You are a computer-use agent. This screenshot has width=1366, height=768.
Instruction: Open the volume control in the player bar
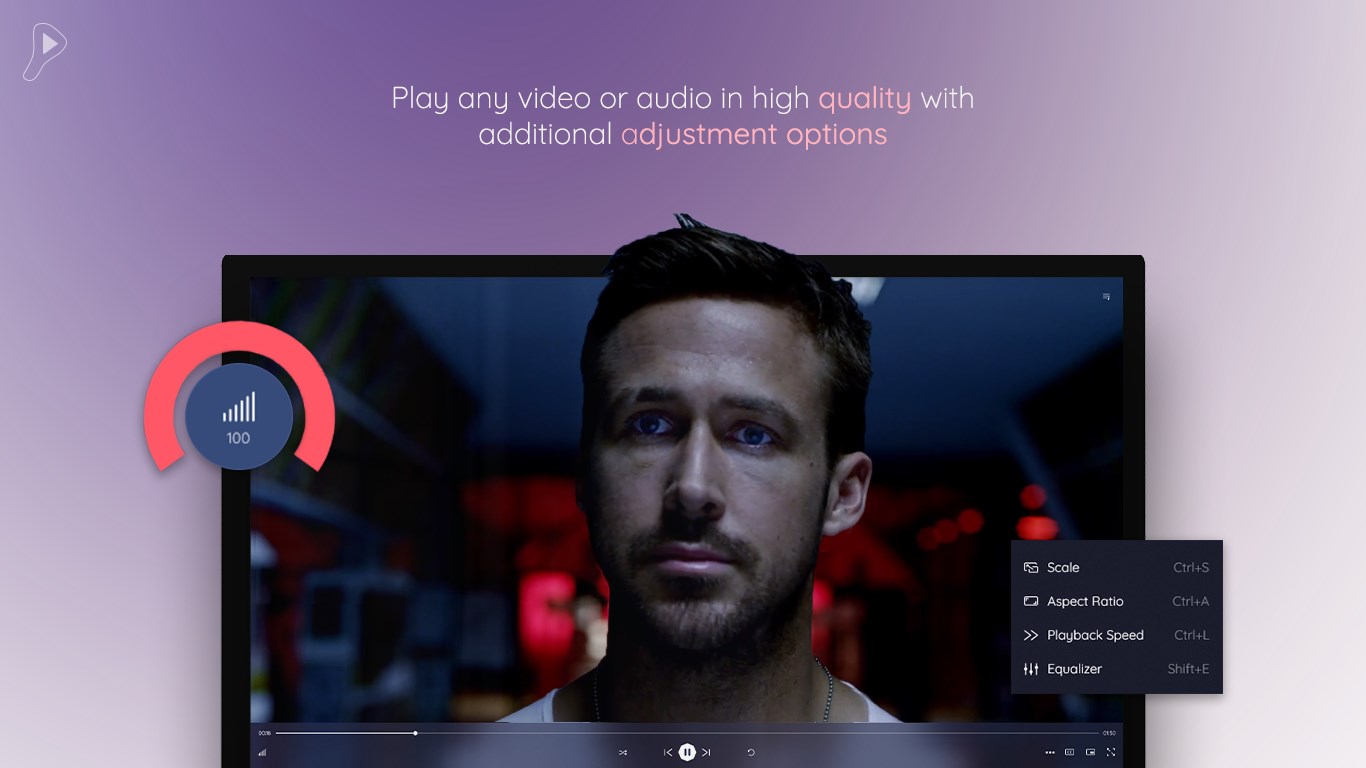[x=262, y=752]
